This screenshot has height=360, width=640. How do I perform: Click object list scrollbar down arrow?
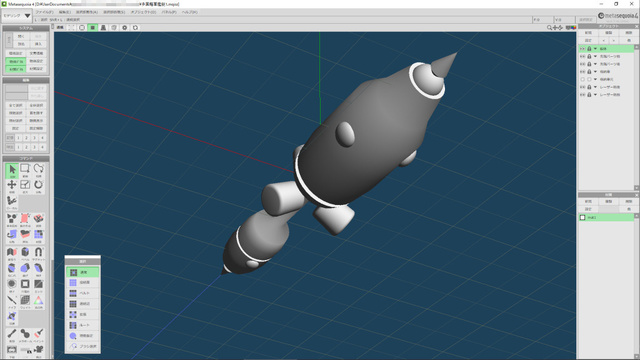click(637, 187)
